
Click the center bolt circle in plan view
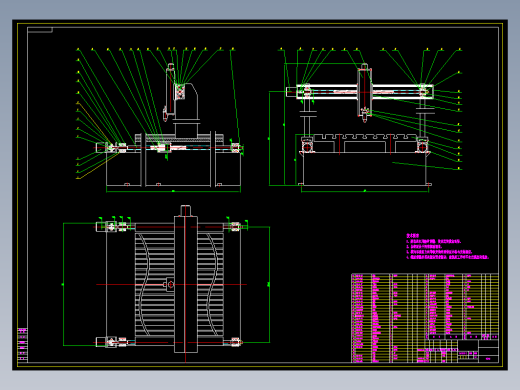(x=170, y=284)
